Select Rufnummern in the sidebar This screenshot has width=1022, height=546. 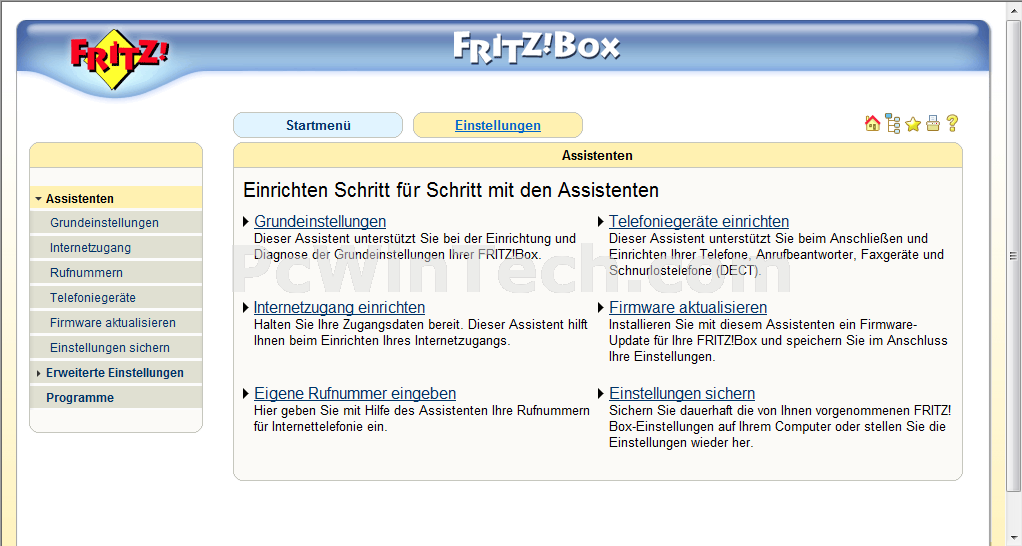click(116, 272)
